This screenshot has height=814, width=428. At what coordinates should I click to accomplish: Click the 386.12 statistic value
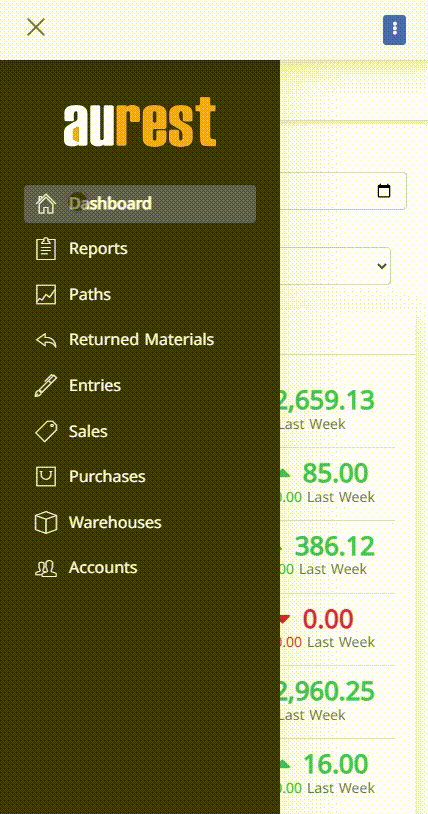point(335,547)
